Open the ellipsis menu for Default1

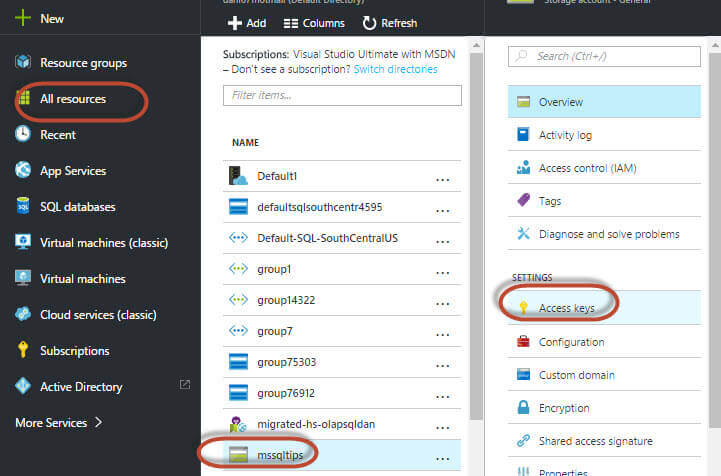(x=442, y=180)
